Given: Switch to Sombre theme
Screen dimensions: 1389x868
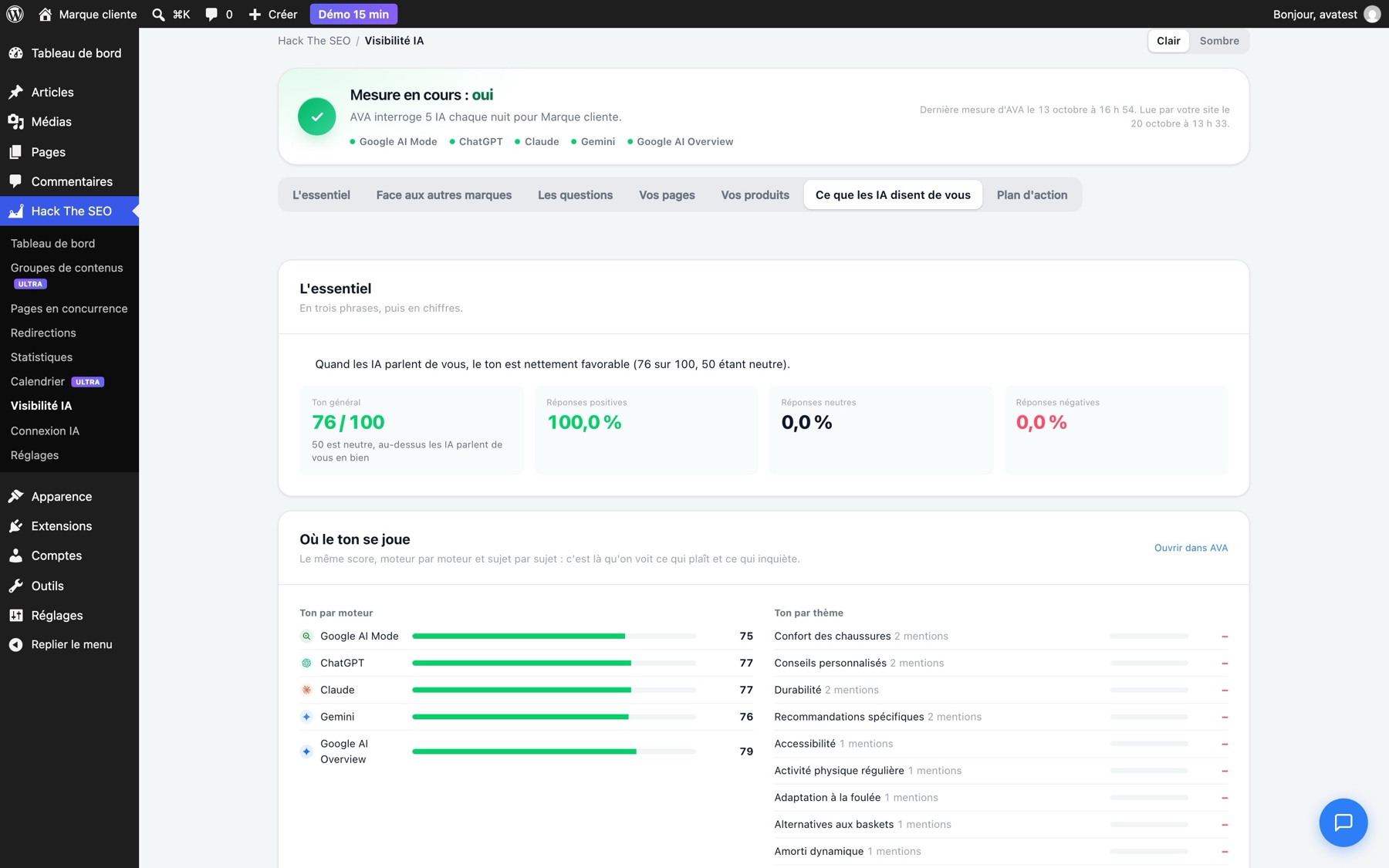Looking at the screenshot, I should tap(1219, 41).
